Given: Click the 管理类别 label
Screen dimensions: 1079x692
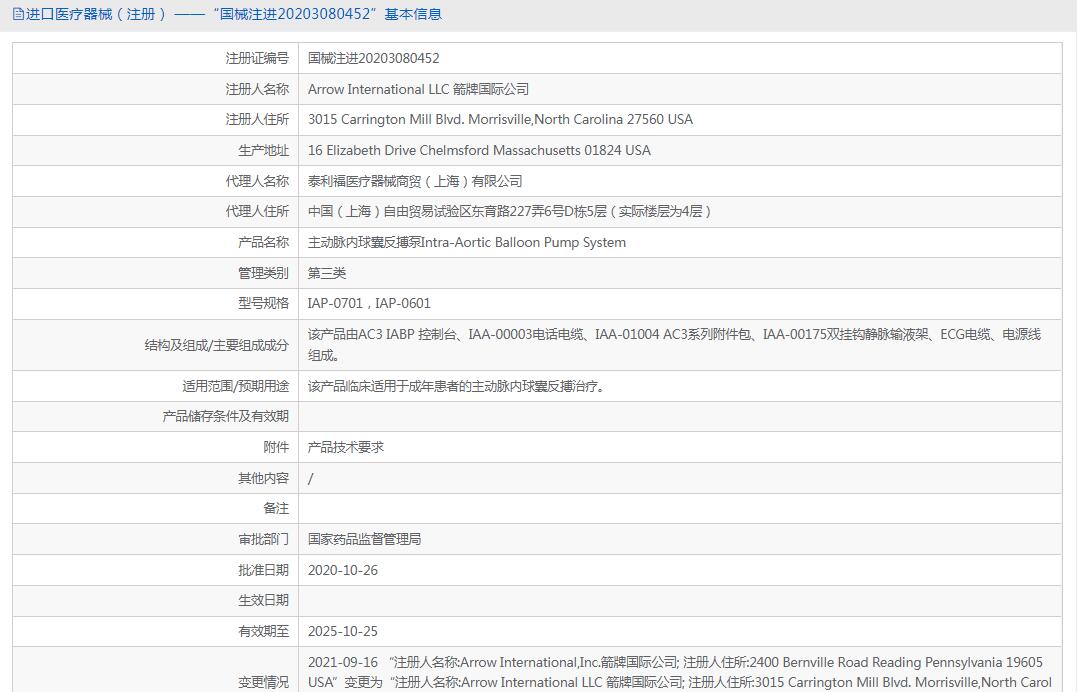Looking at the screenshot, I should [x=263, y=274].
